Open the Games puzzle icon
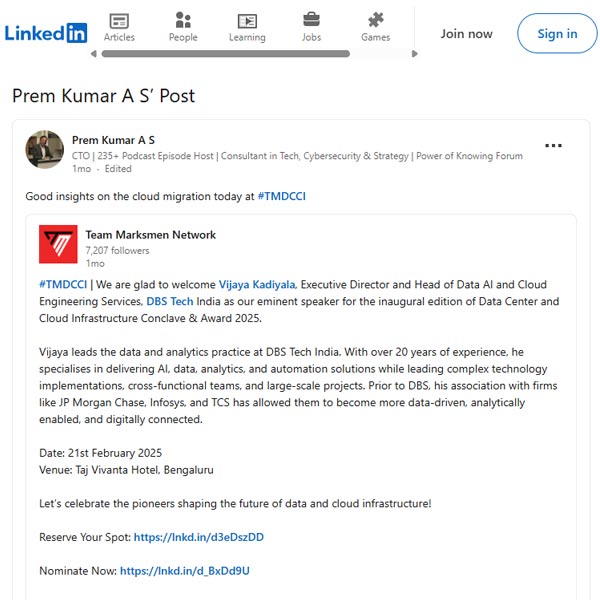Image resolution: width=600 pixels, height=600 pixels. point(375,20)
